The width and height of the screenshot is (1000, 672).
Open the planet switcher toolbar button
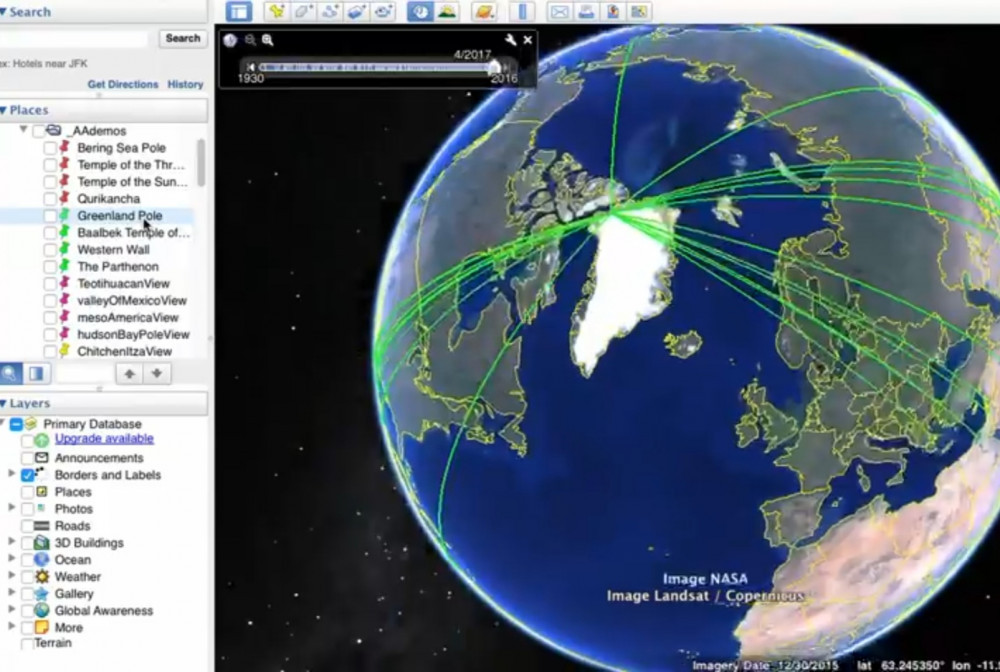pyautogui.click(x=485, y=11)
